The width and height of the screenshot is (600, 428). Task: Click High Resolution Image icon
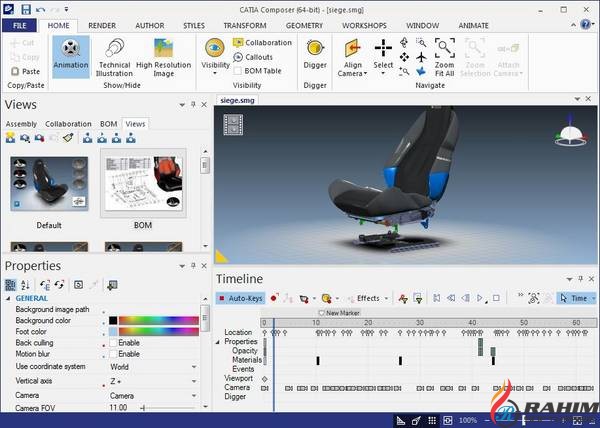pyautogui.click(x=164, y=53)
